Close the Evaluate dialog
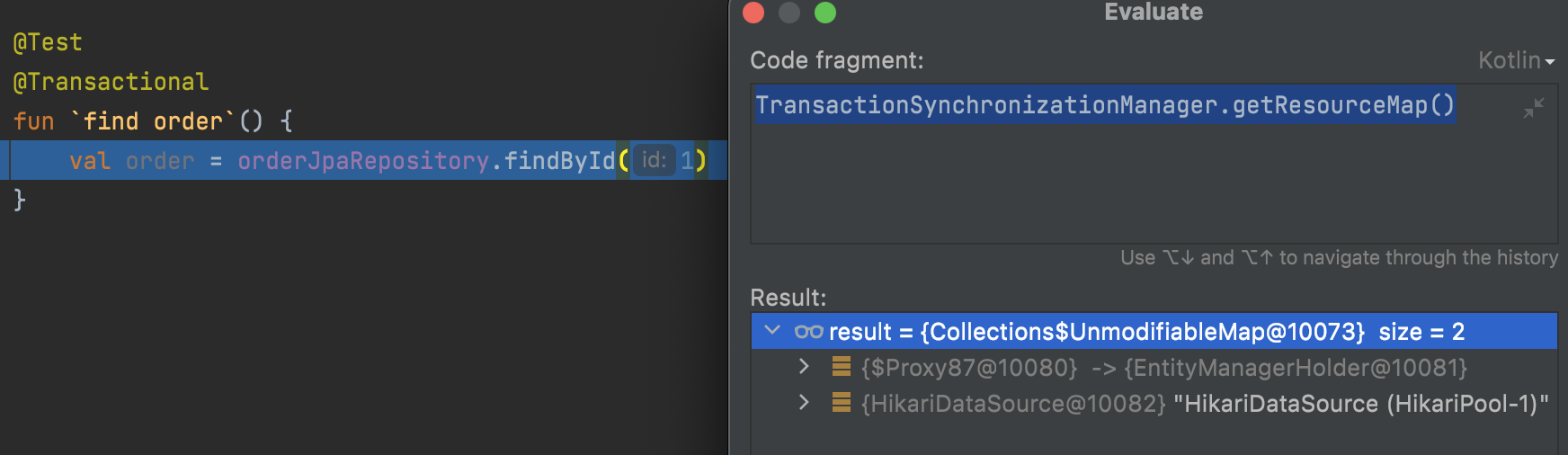The width and height of the screenshot is (1568, 455). click(x=753, y=13)
